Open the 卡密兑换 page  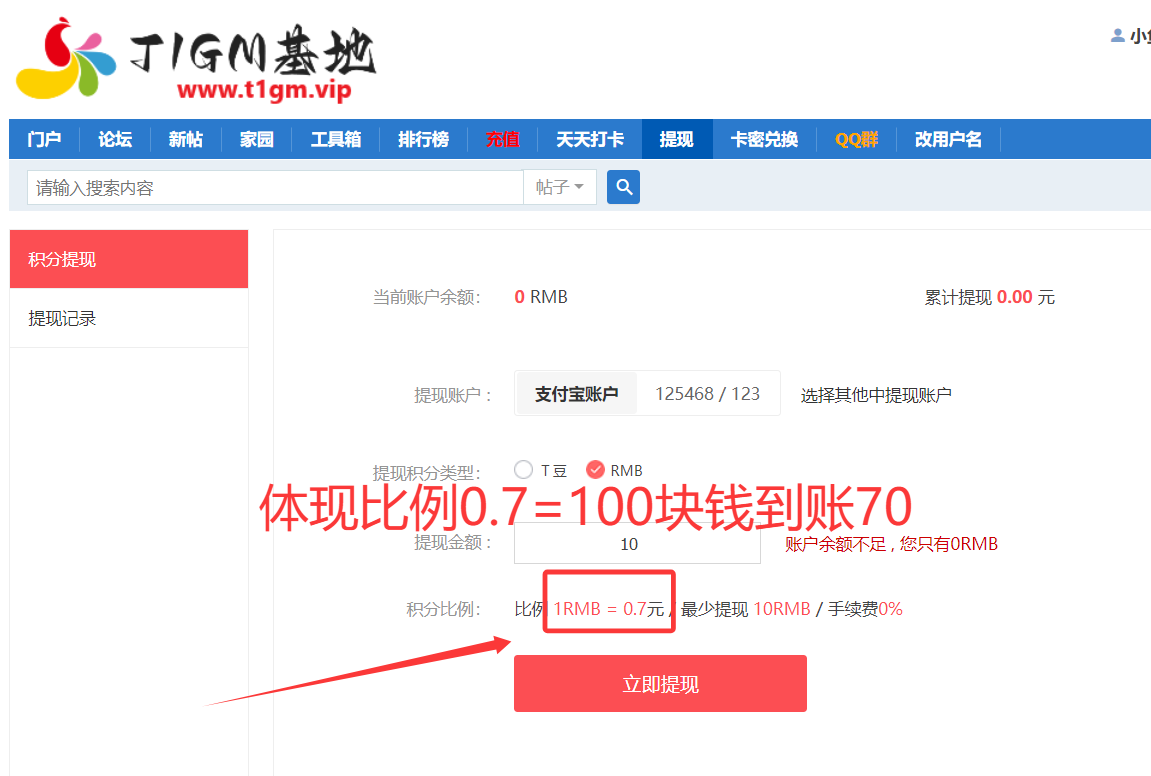tap(764, 140)
